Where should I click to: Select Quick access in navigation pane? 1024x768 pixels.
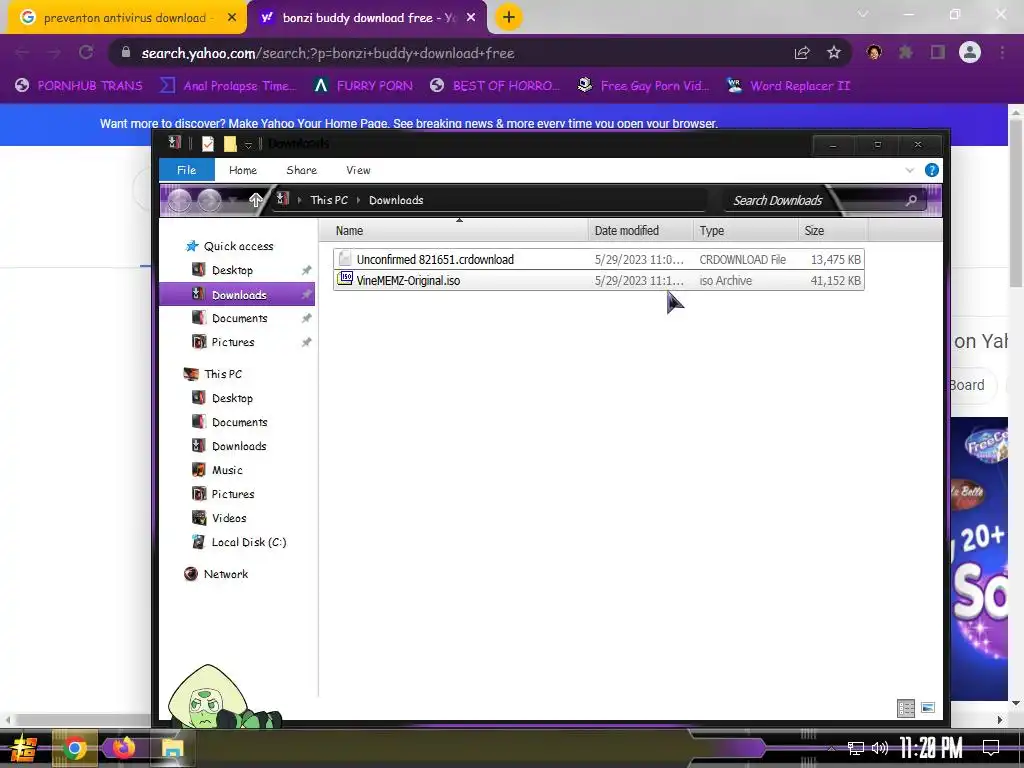click(x=238, y=246)
